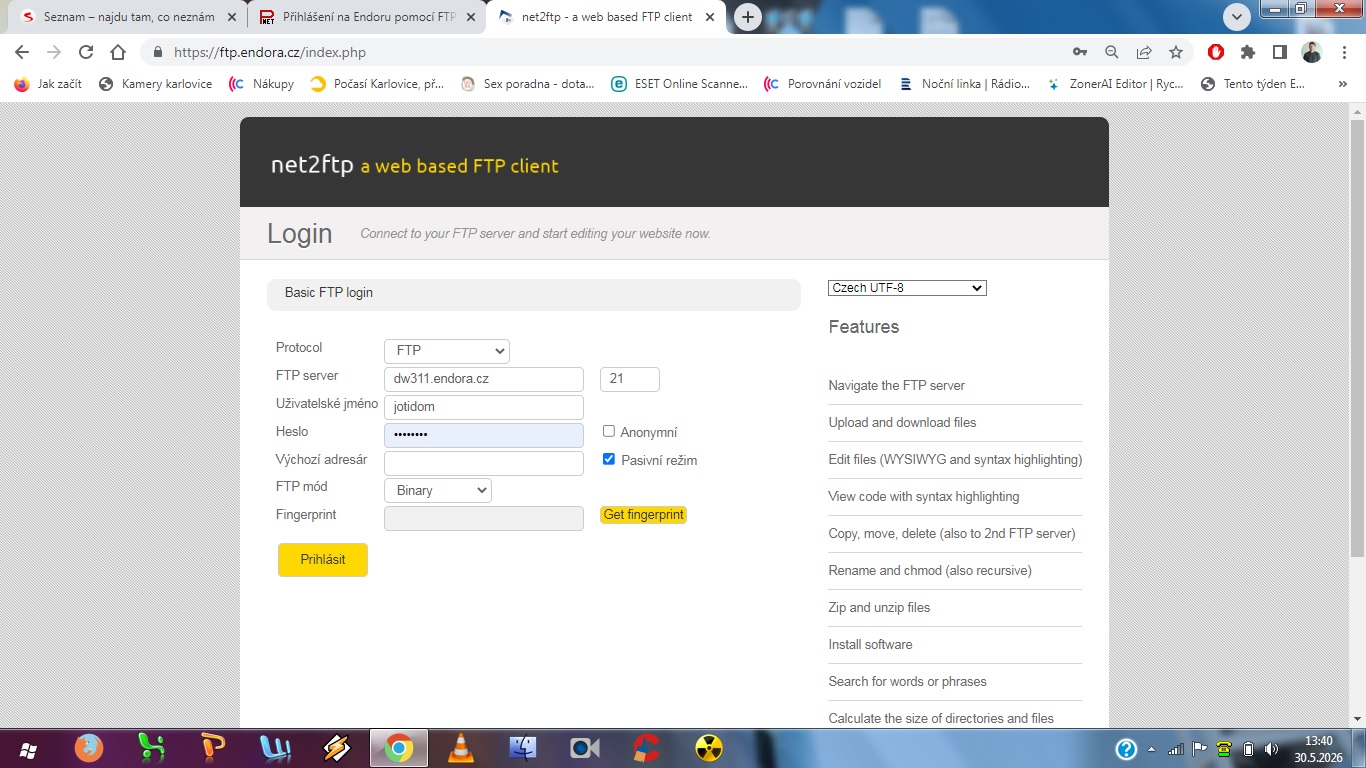
Task: Open the red ad blocker extension
Action: point(1216,52)
